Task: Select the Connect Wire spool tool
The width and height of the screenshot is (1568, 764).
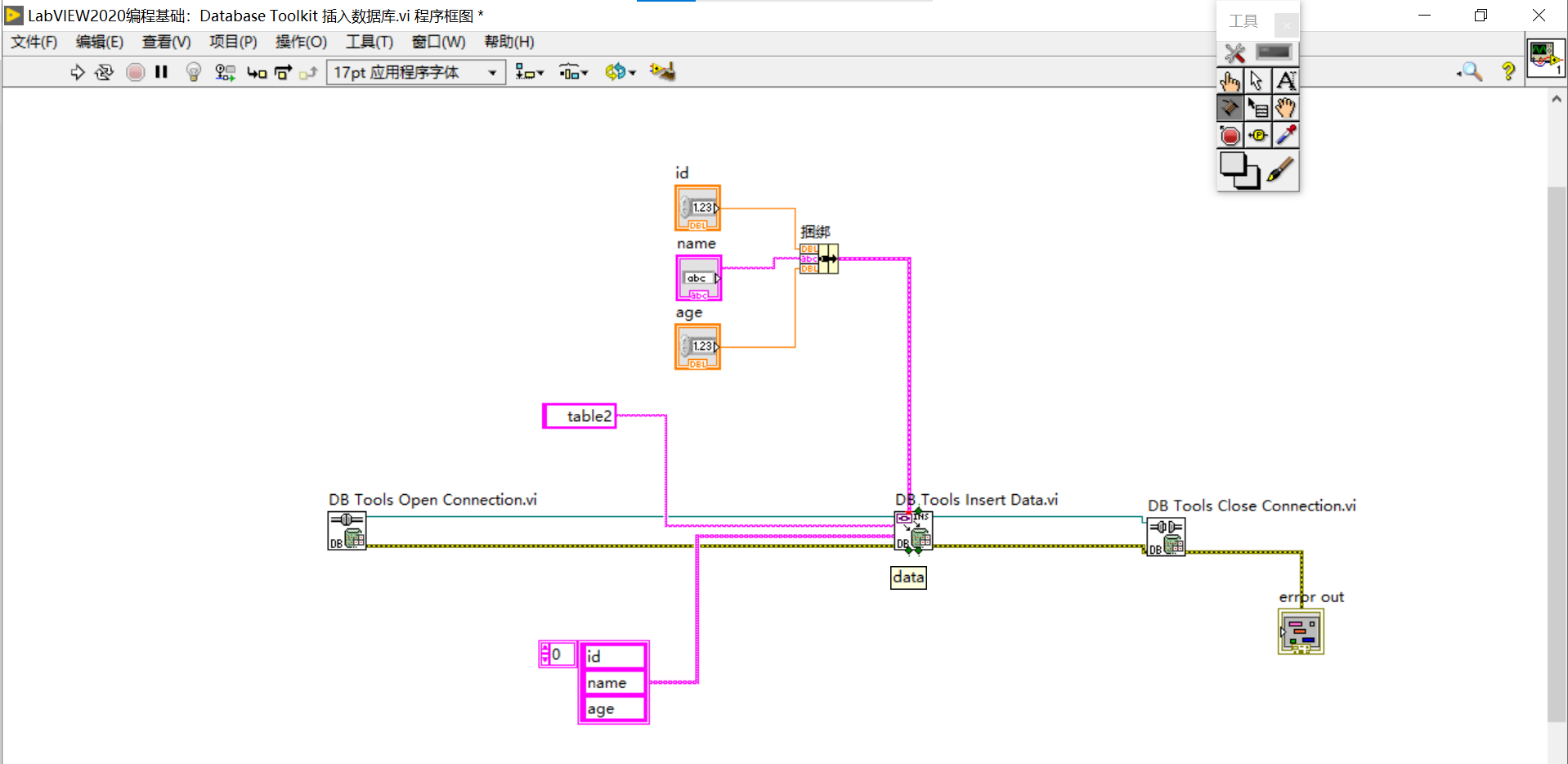Action: click(x=1230, y=107)
